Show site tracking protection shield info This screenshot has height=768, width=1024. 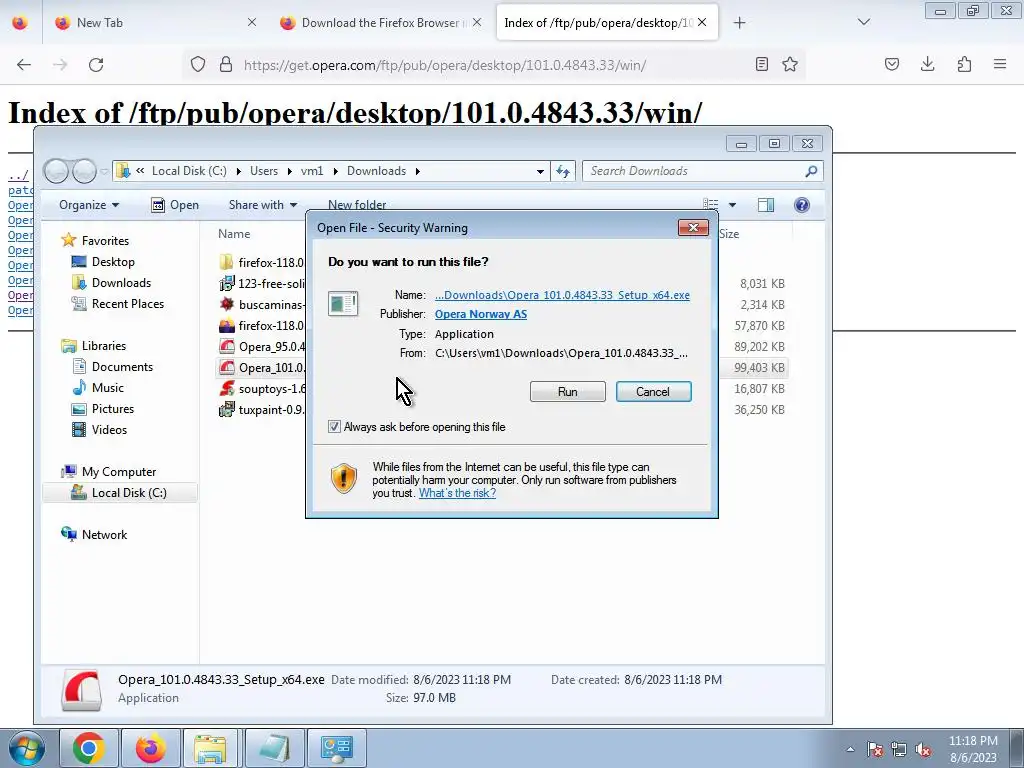pyautogui.click(x=198, y=64)
